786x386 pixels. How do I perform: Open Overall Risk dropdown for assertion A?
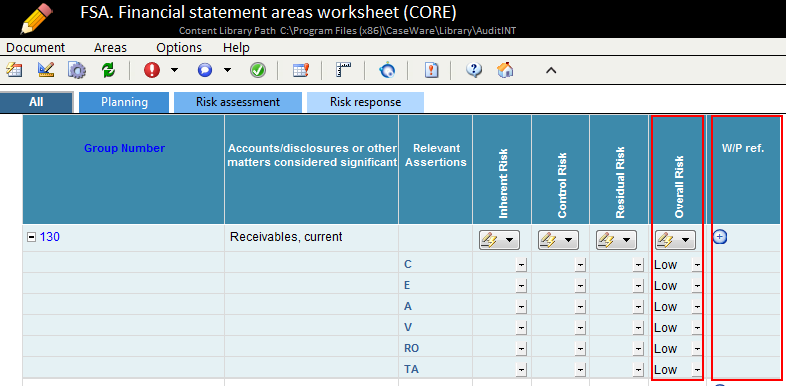pyautogui.click(x=696, y=307)
